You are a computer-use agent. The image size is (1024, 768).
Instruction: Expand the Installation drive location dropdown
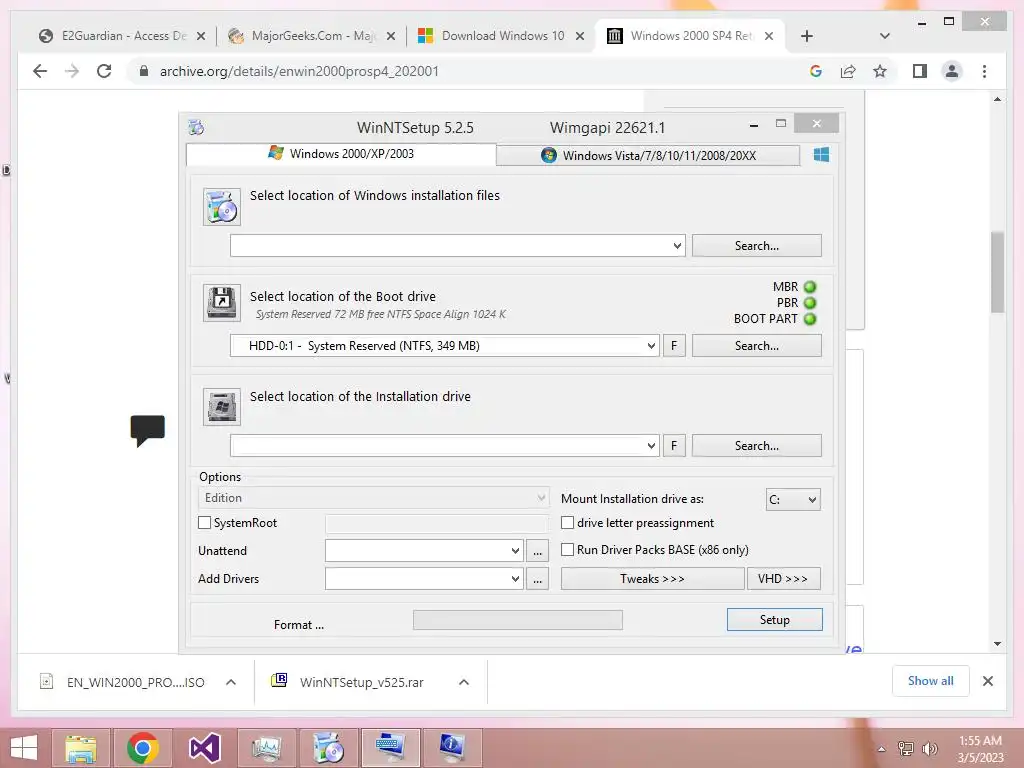coord(651,445)
